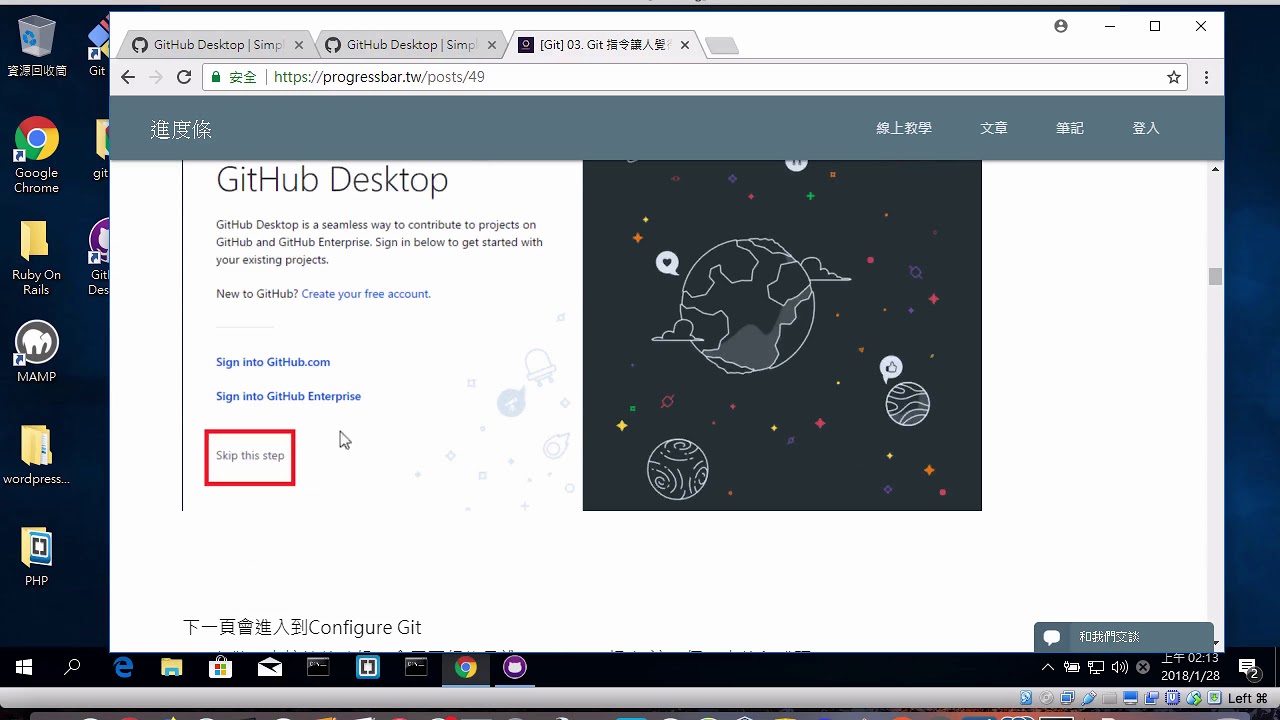Open the 文章 navigation item
This screenshot has height=720, width=1280.
(x=994, y=128)
